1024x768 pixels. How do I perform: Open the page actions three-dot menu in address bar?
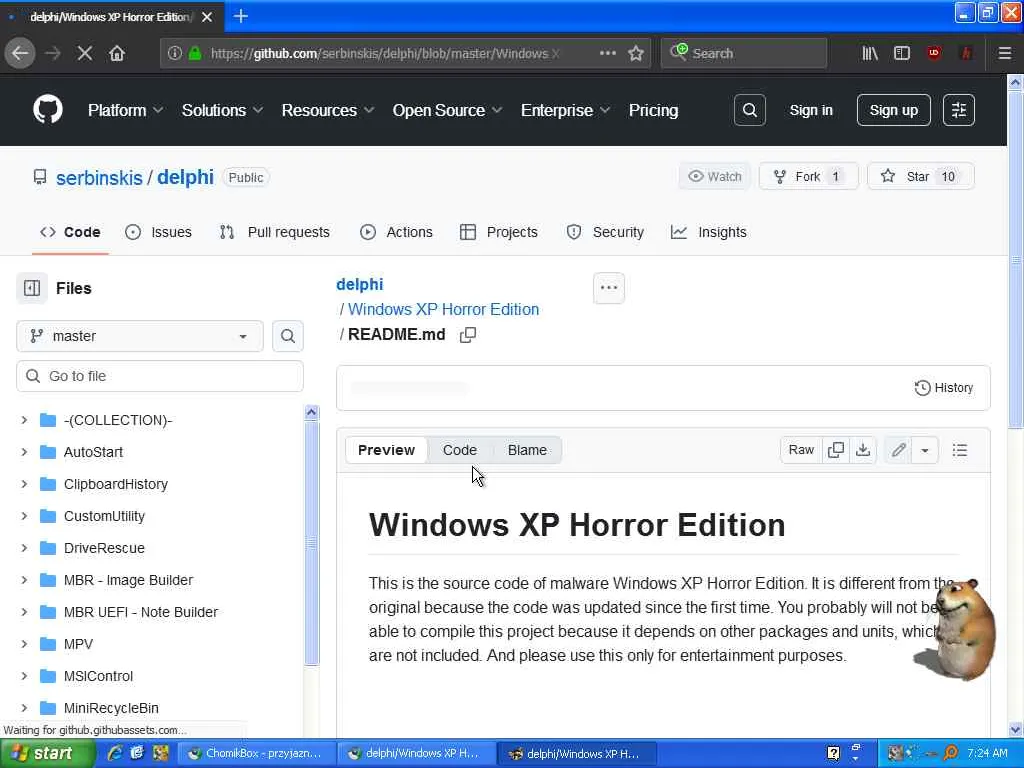click(x=608, y=53)
